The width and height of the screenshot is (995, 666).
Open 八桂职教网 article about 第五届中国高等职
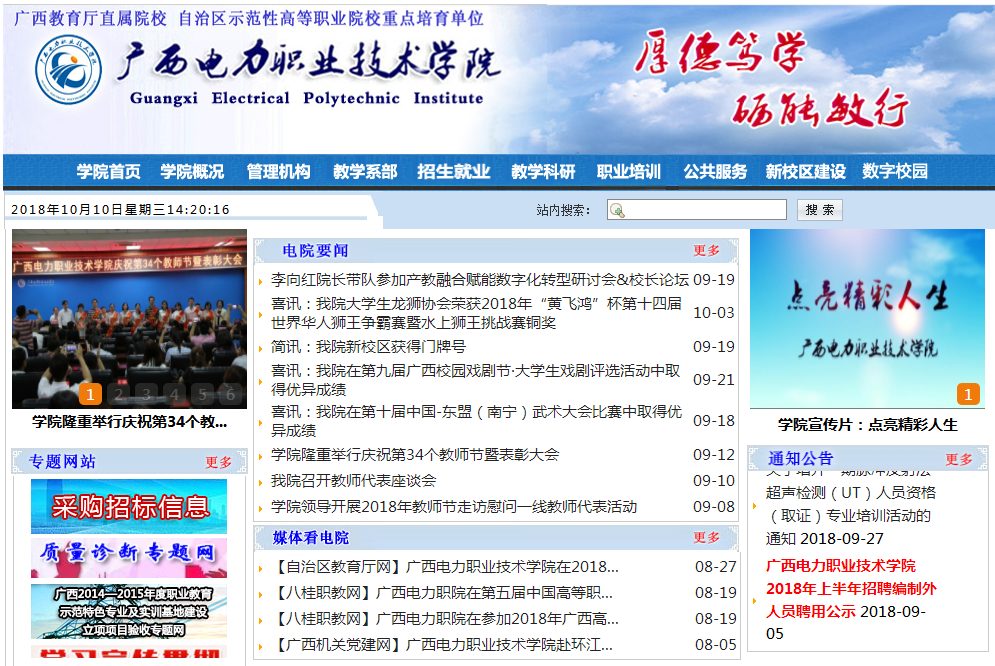coord(442,592)
